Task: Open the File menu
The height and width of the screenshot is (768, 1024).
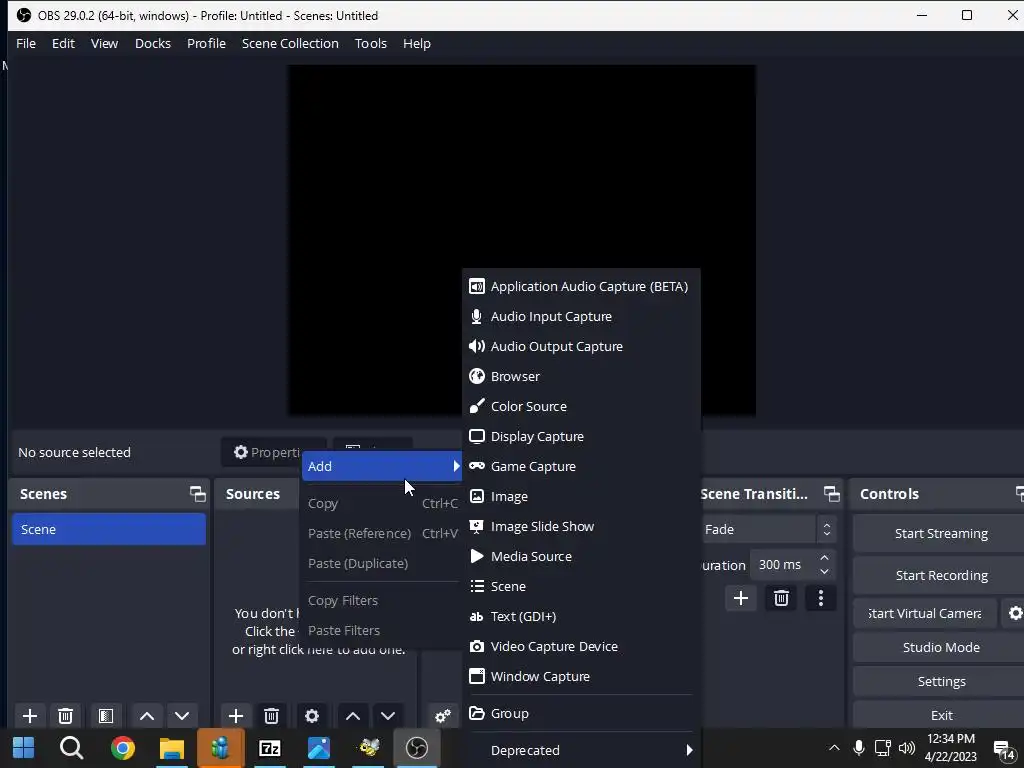Action: [x=26, y=44]
